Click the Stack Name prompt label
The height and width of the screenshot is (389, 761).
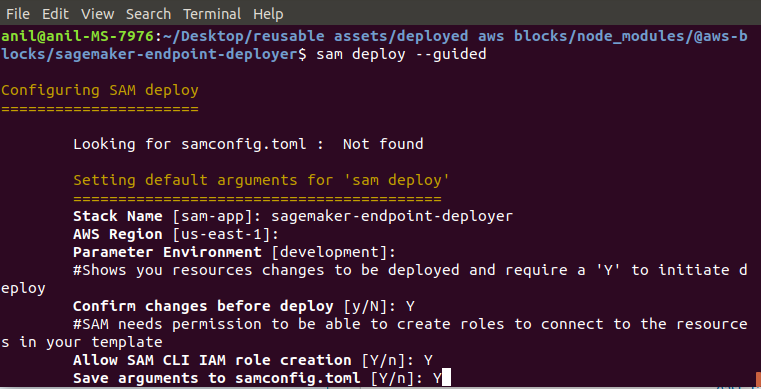click(x=118, y=216)
